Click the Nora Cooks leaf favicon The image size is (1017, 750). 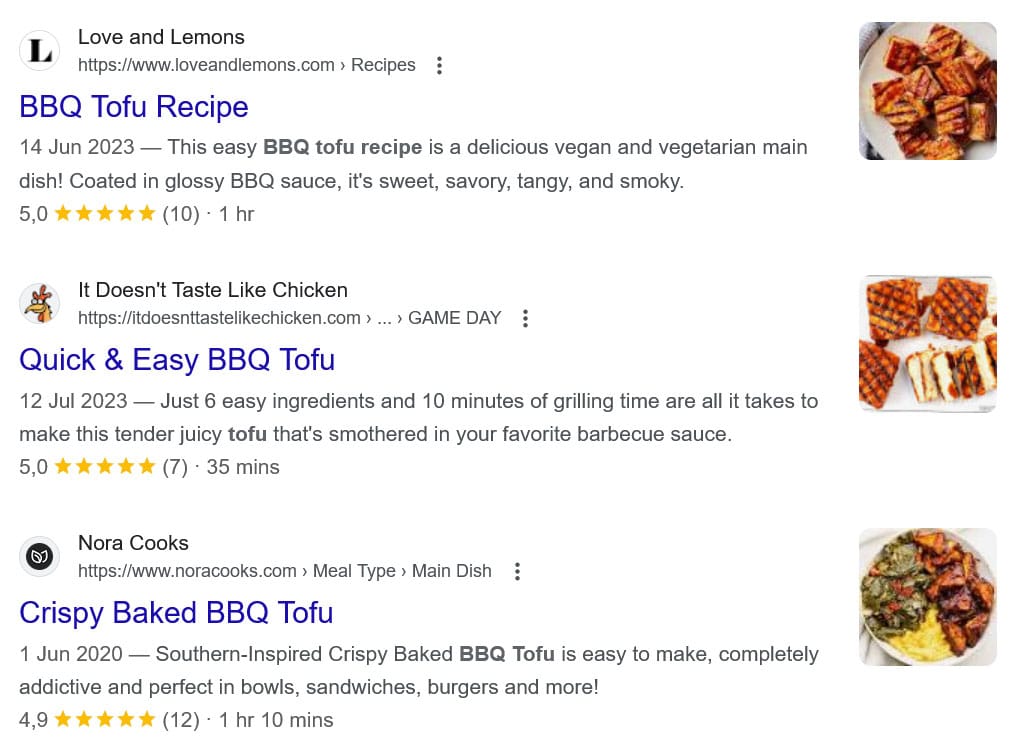click(39, 556)
